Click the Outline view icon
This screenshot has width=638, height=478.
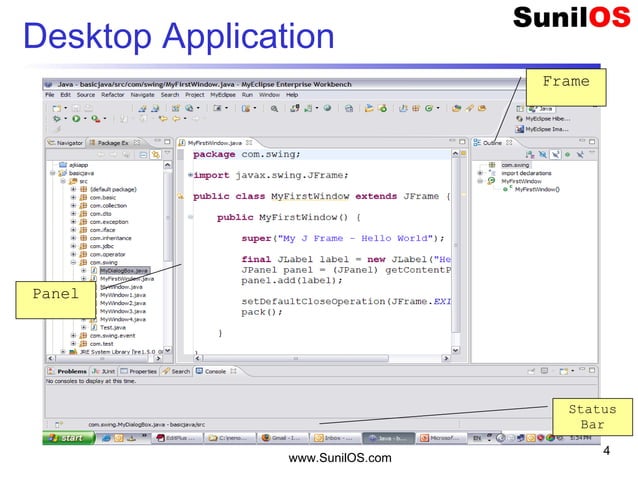coord(477,142)
